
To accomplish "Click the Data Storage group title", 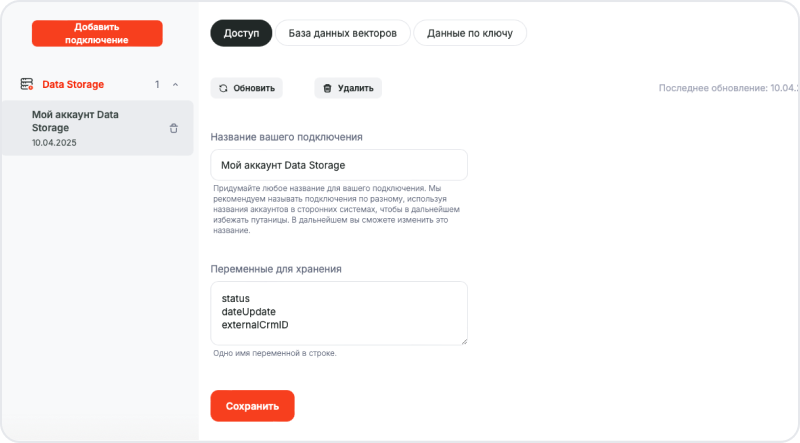I will (73, 85).
